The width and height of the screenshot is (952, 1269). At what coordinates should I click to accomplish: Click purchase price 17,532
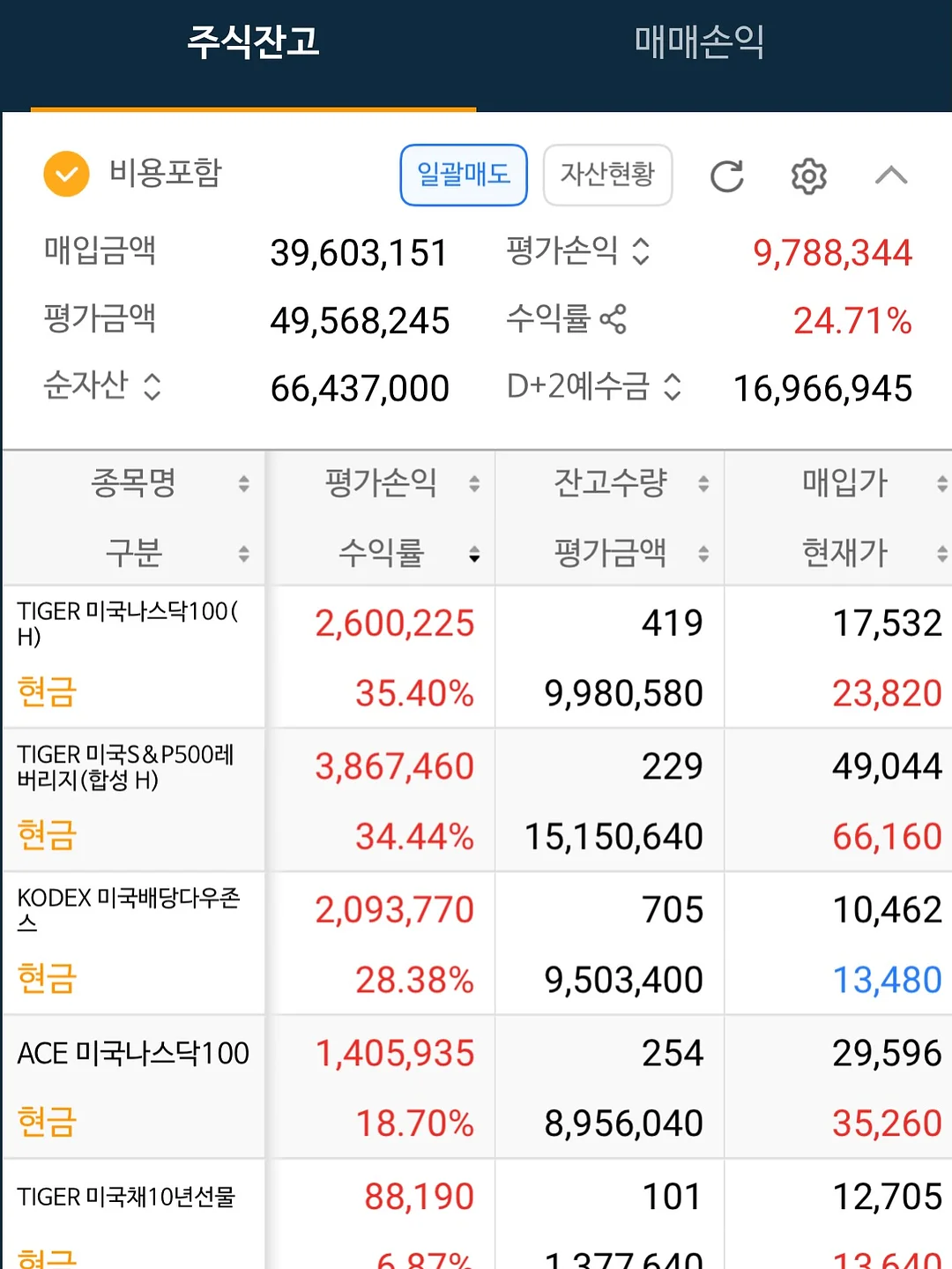coord(888,623)
